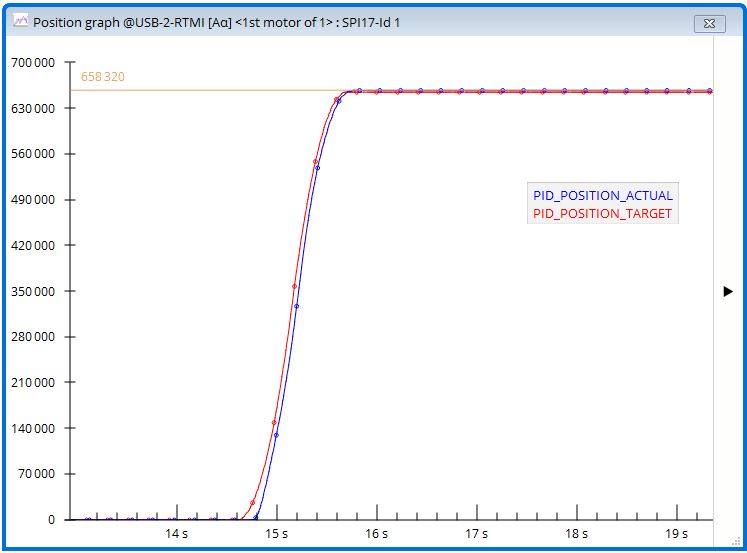
Task: Click the 630 000 y-axis label
Action: 33,109
